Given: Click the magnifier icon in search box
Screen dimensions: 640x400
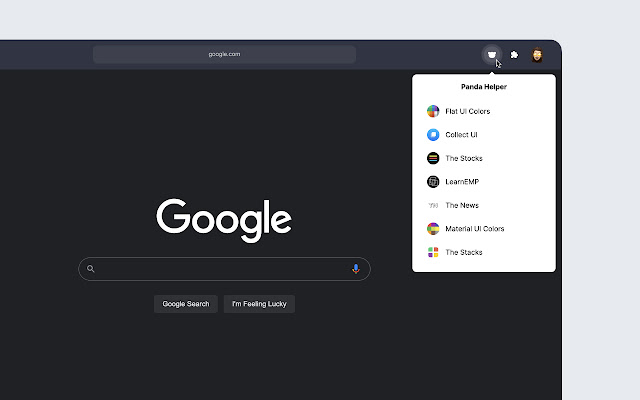Looking at the screenshot, I should [x=91, y=269].
